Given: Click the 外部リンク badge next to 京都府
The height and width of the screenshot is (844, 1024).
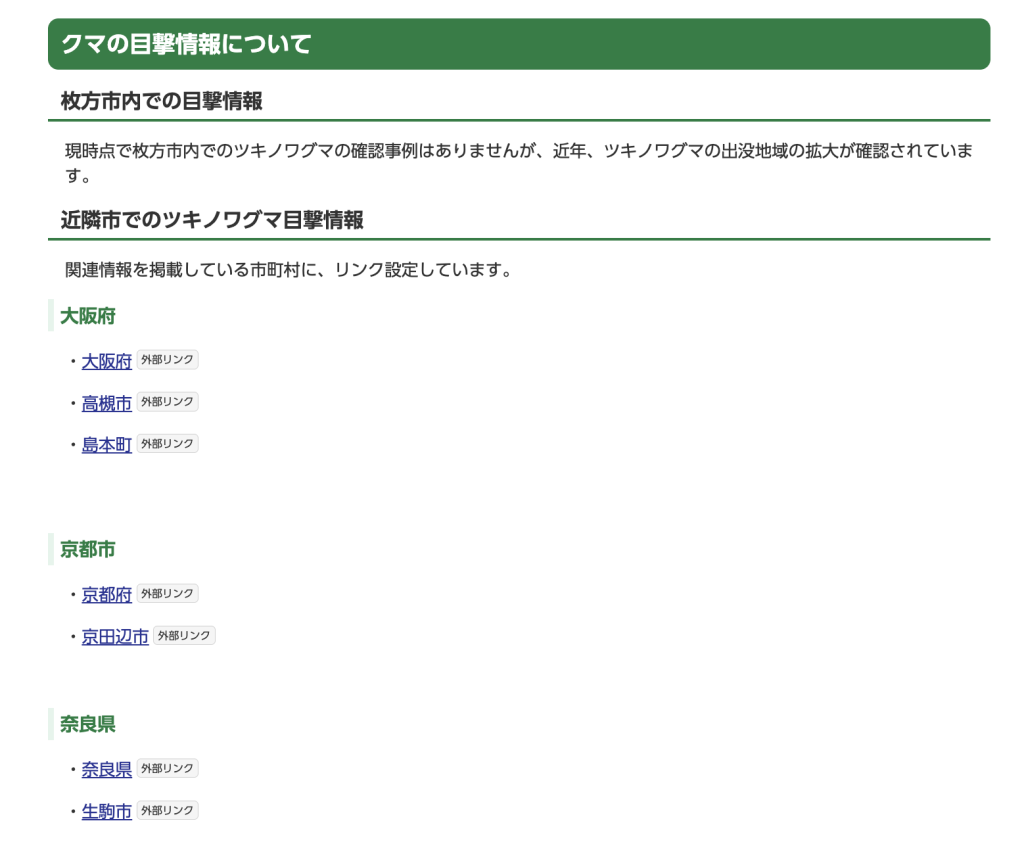Looking at the screenshot, I should pyautogui.click(x=167, y=594).
